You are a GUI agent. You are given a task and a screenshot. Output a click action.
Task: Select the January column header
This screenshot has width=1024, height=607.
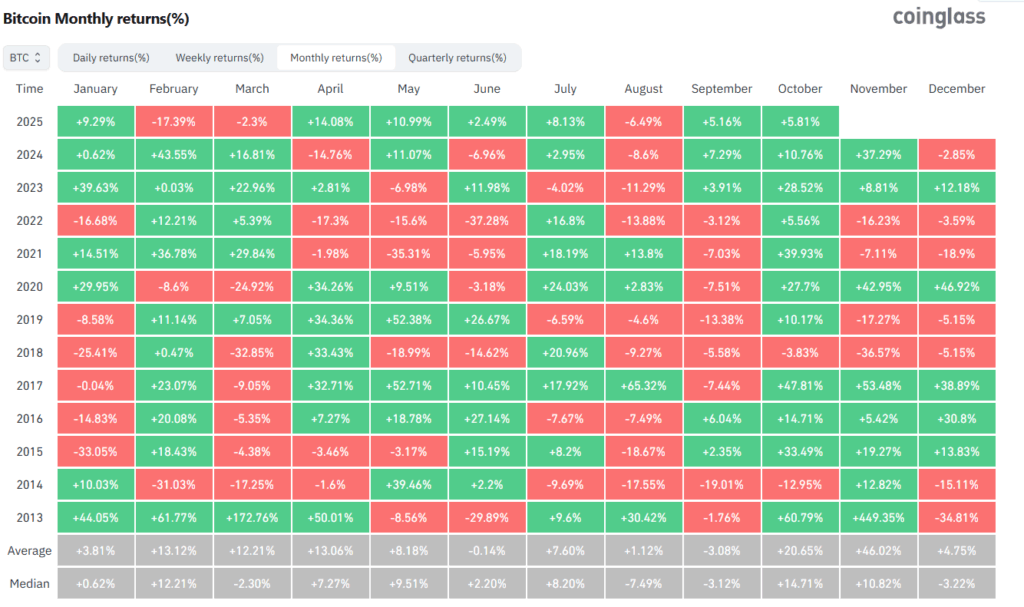pyautogui.click(x=95, y=88)
